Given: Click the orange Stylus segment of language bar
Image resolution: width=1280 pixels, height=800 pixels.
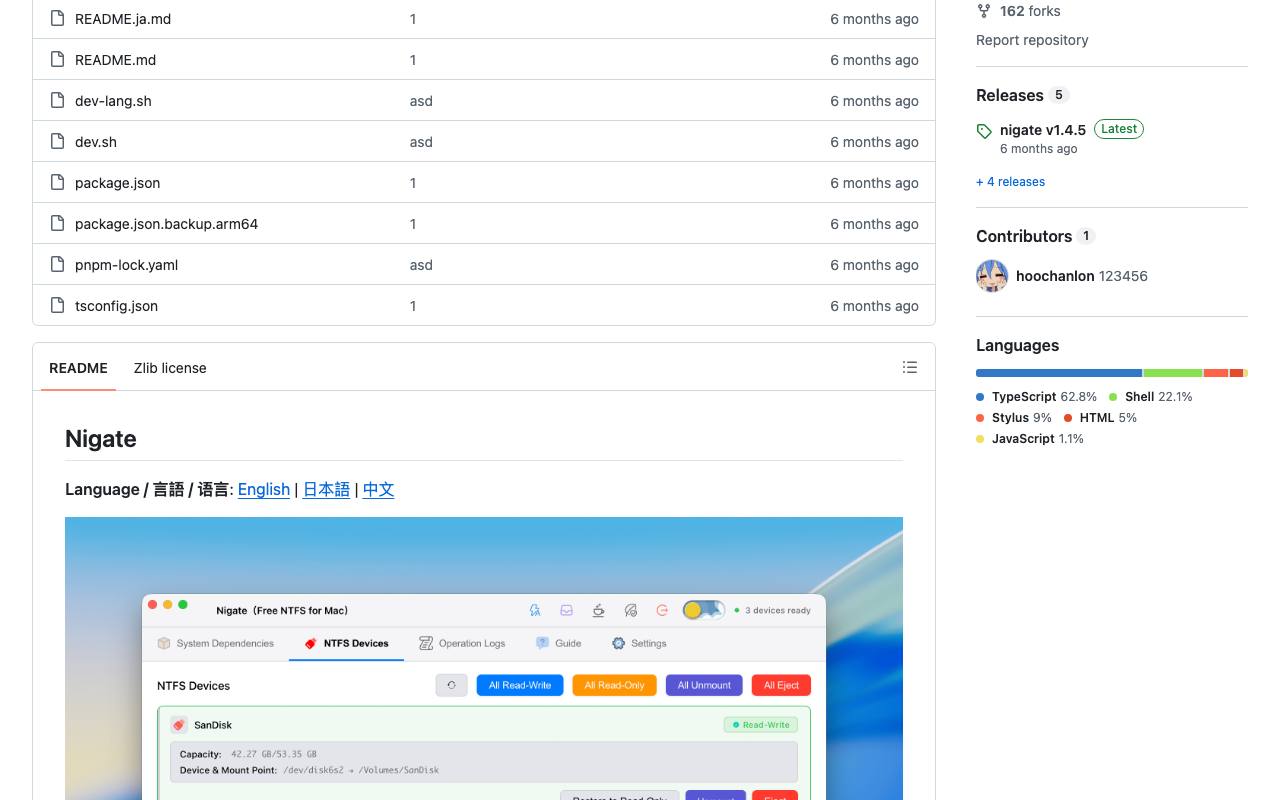Looking at the screenshot, I should 1216,373.
